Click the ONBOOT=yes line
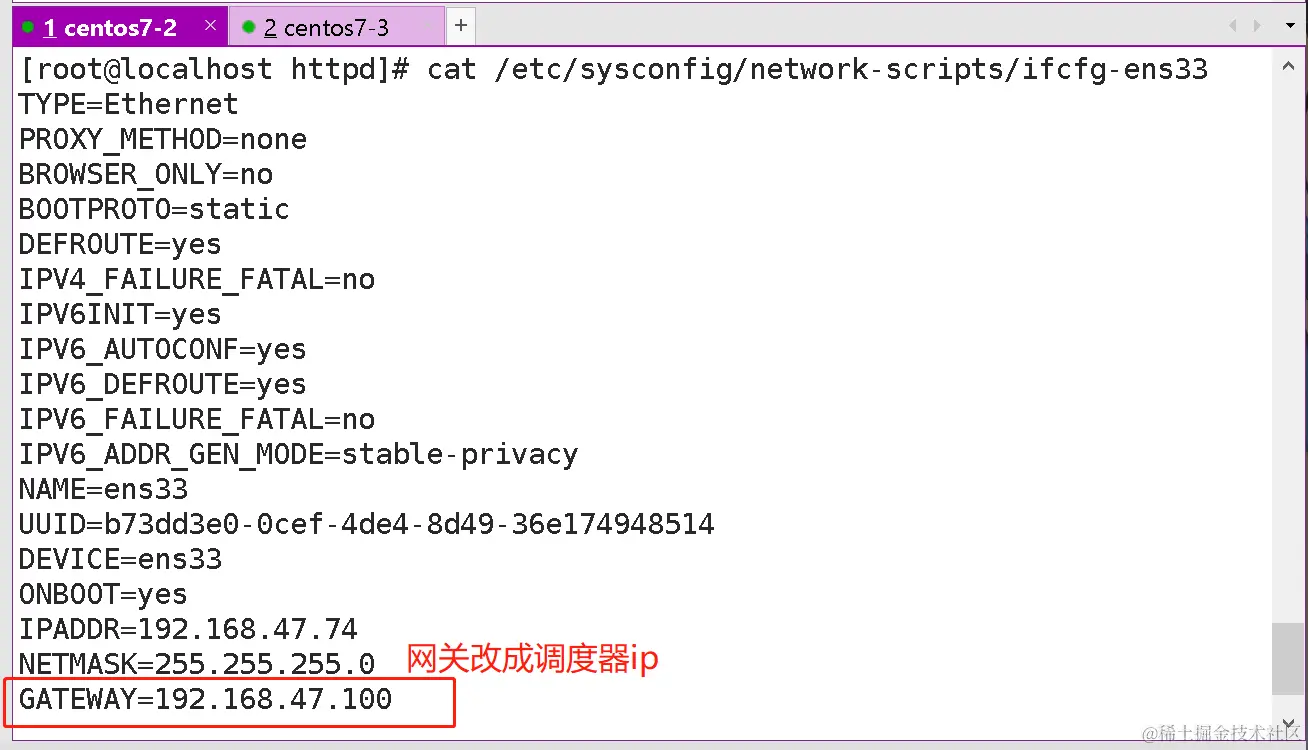Screen dimensions: 1308x750 [x=103, y=594]
